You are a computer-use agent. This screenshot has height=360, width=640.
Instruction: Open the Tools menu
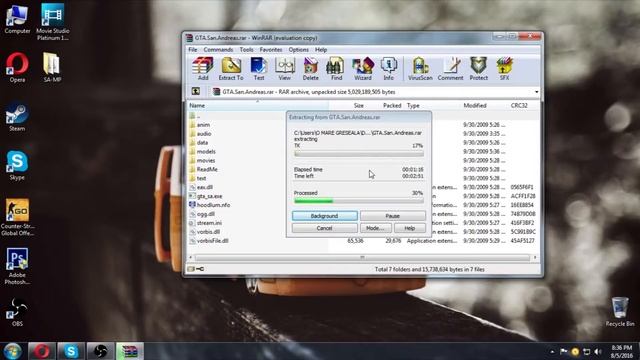[247, 49]
